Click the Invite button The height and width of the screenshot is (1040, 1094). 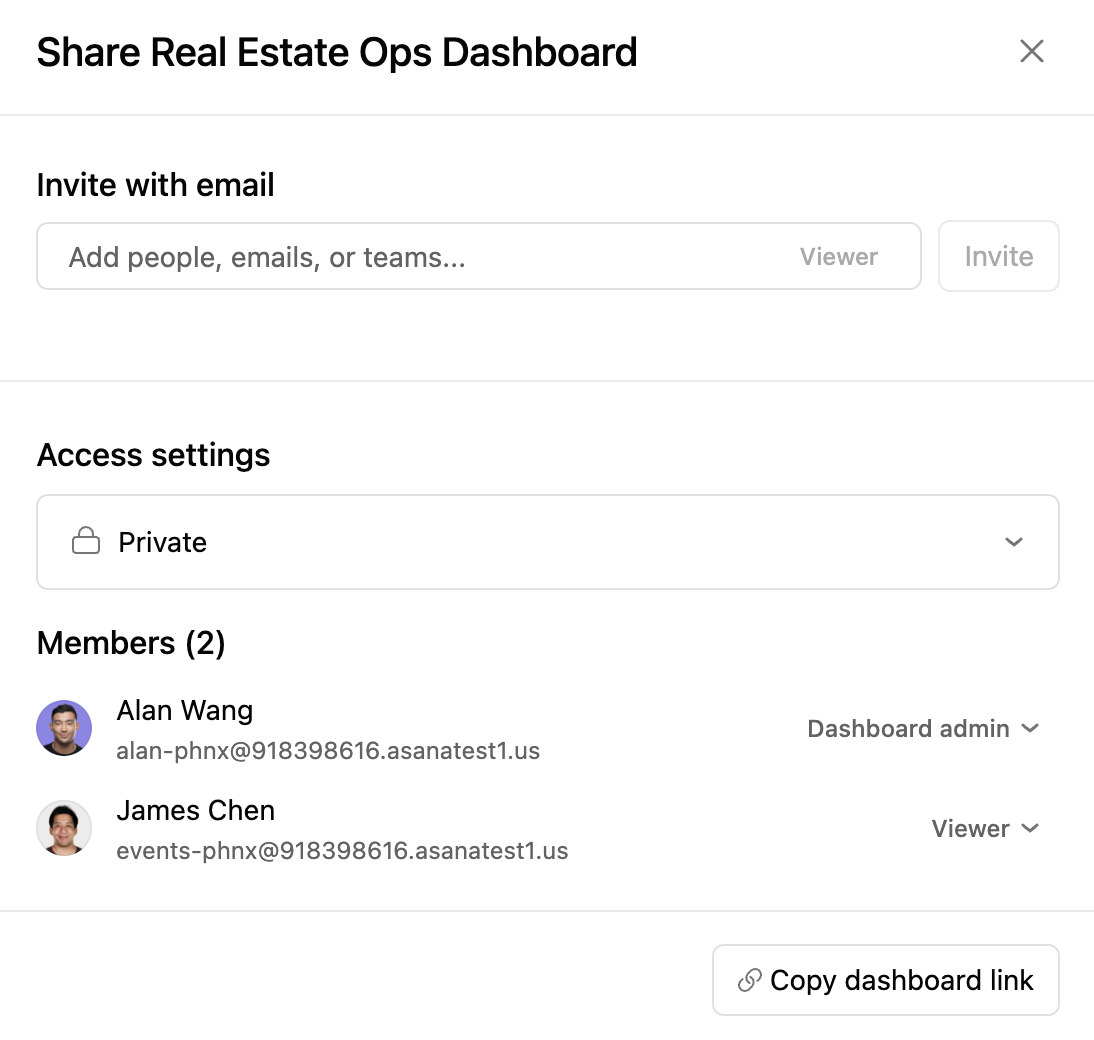998,256
